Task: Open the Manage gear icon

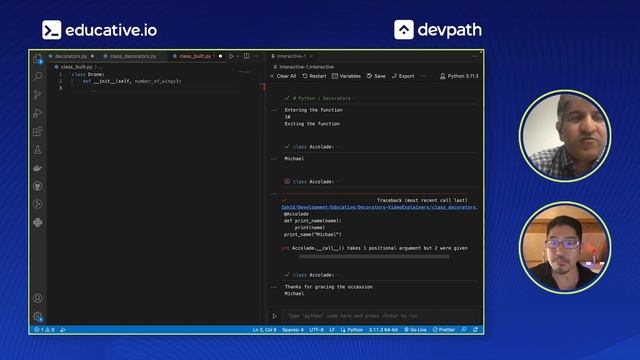Action: pos(38,317)
